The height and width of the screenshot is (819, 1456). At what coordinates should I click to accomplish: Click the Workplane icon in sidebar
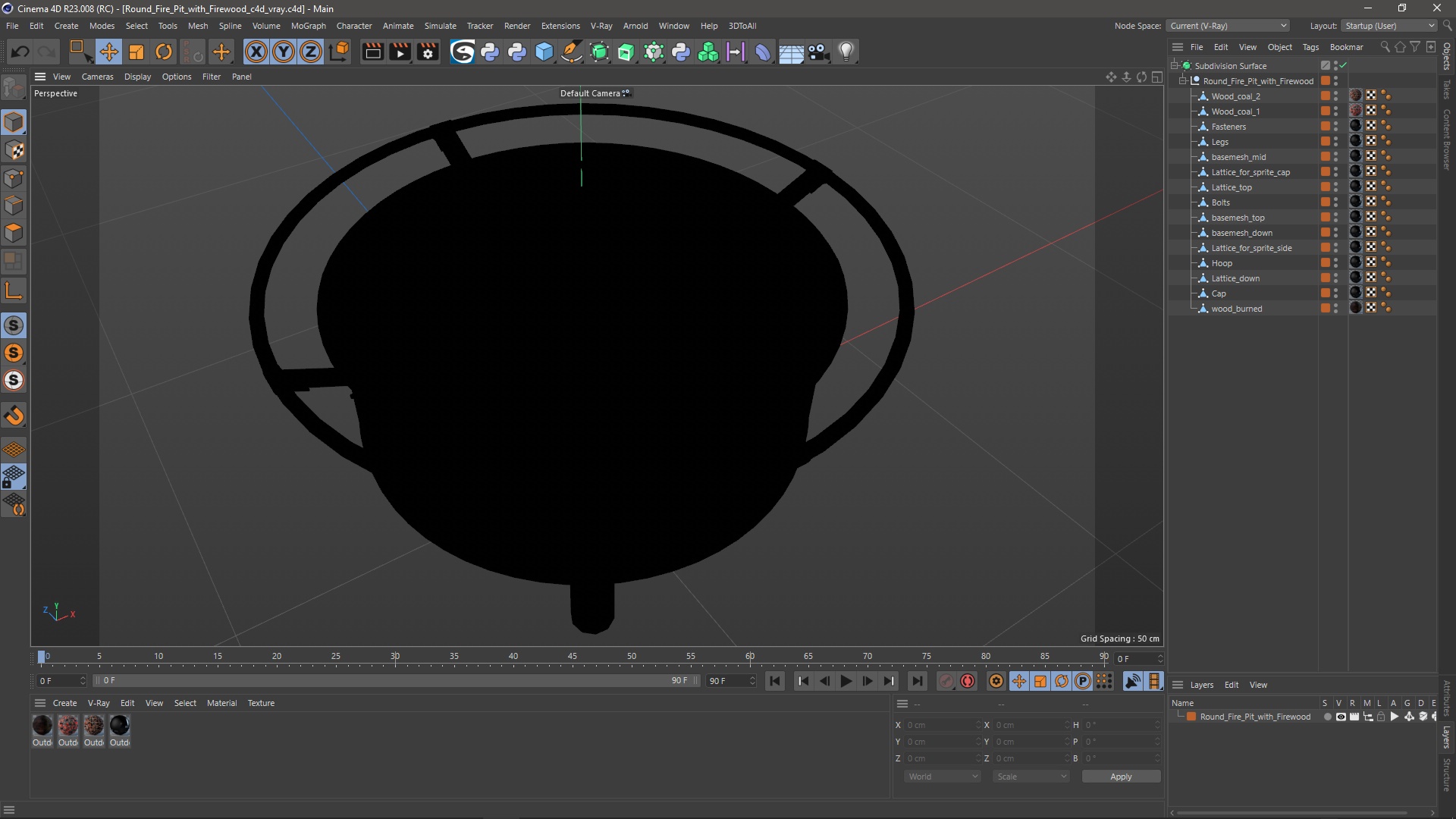(14, 450)
